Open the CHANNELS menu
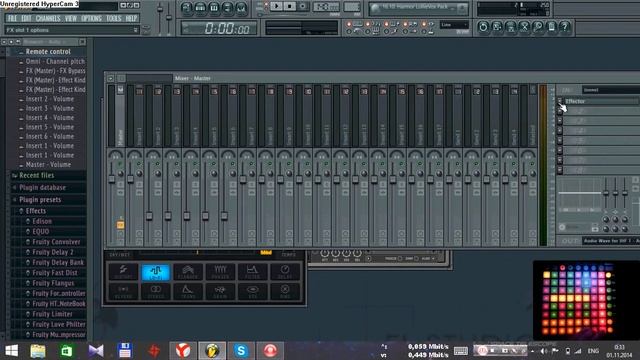Image resolution: width=640 pixels, height=360 pixels. click(48, 18)
